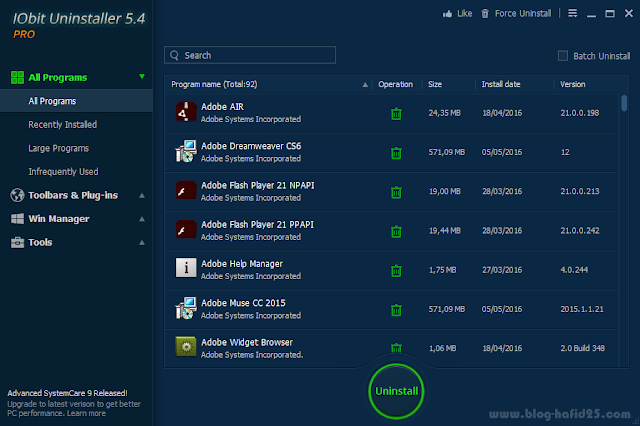Open Recently Installed list

click(62, 124)
